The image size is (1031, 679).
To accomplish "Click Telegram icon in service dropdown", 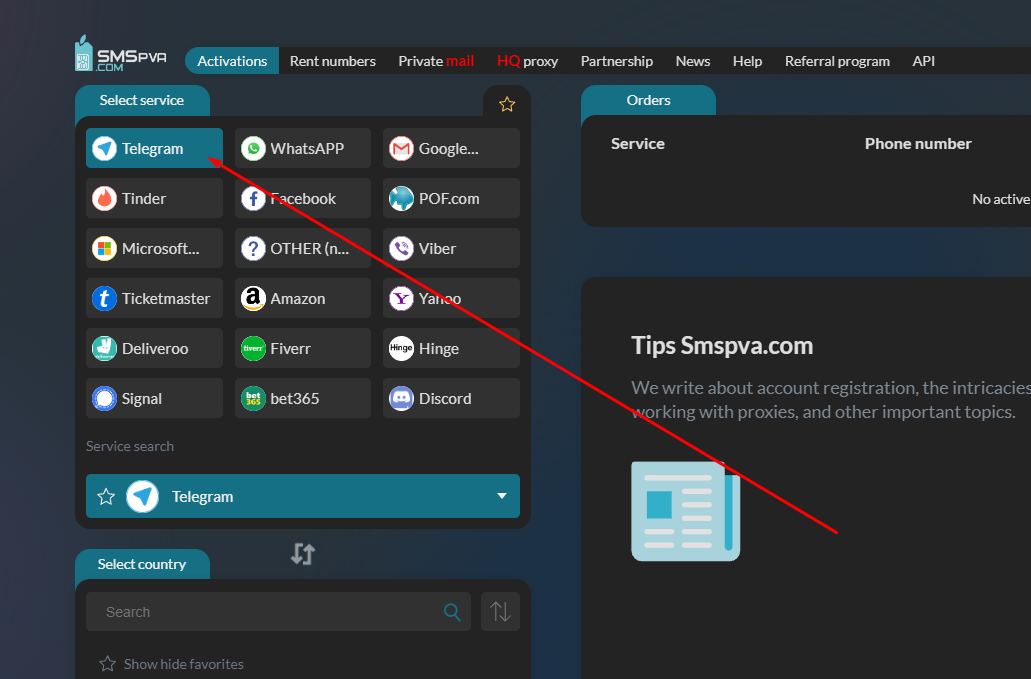I will 143,496.
